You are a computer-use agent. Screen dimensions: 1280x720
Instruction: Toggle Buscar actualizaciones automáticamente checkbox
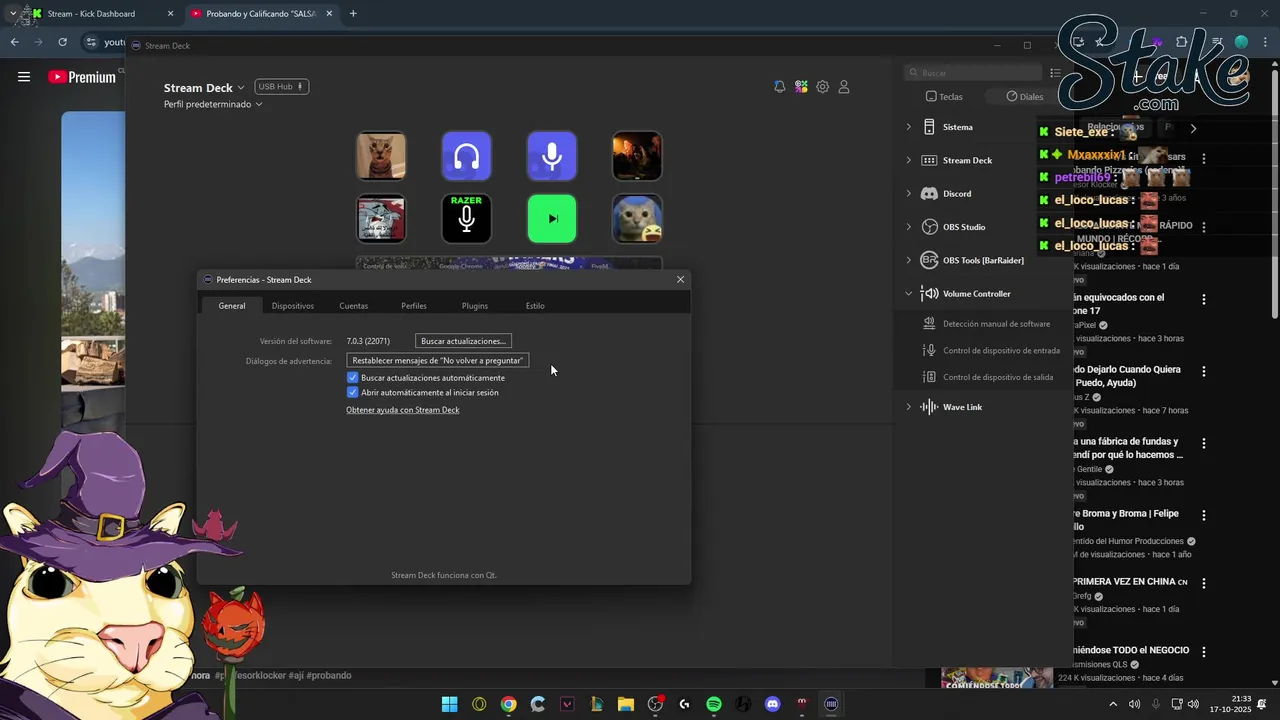click(352, 378)
